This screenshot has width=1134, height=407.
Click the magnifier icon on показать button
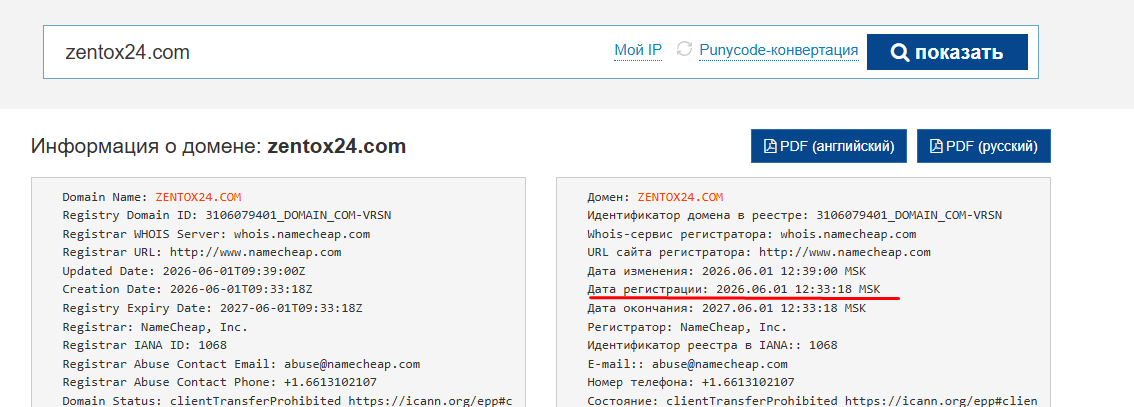coord(900,53)
